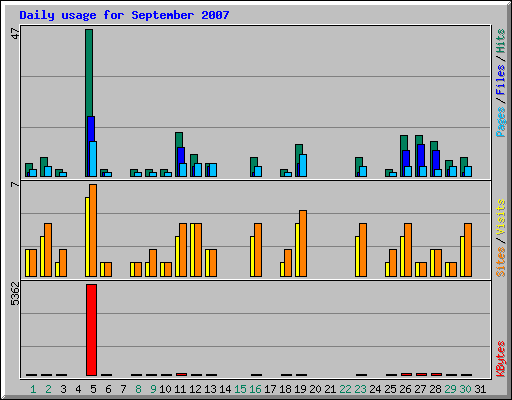
Task: Click the orange Sites bar for day 30
Action: coord(468,250)
